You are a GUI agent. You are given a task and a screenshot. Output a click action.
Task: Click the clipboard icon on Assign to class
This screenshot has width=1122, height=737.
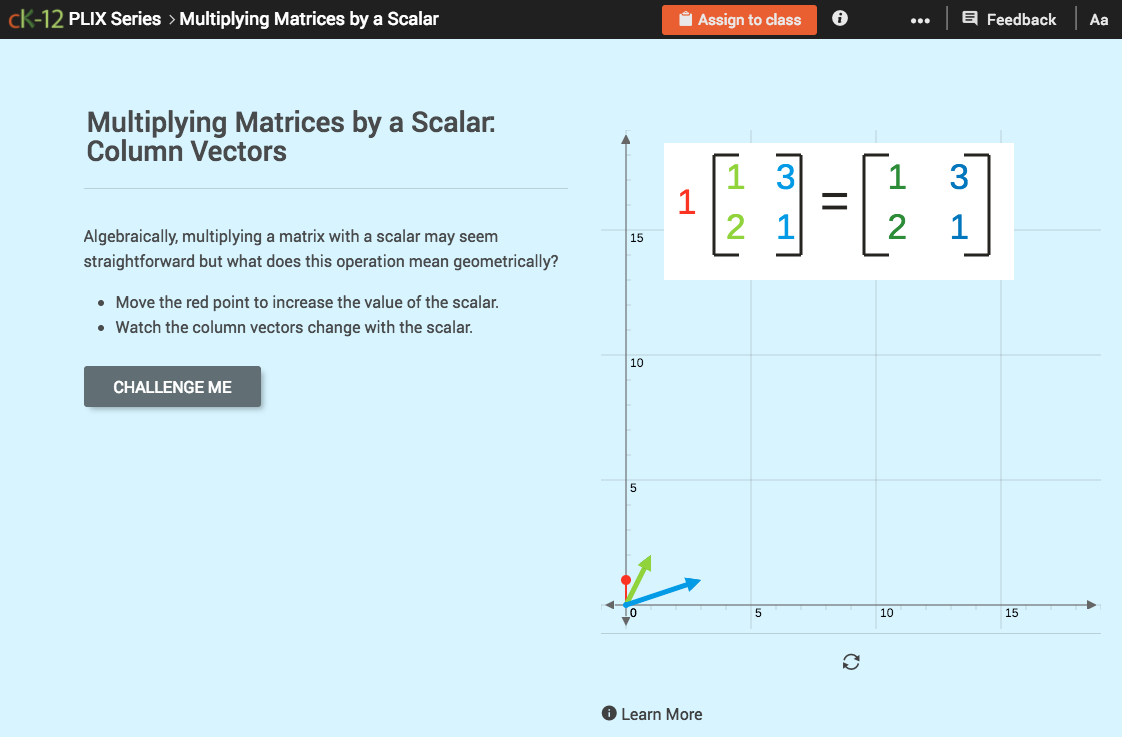coord(687,19)
